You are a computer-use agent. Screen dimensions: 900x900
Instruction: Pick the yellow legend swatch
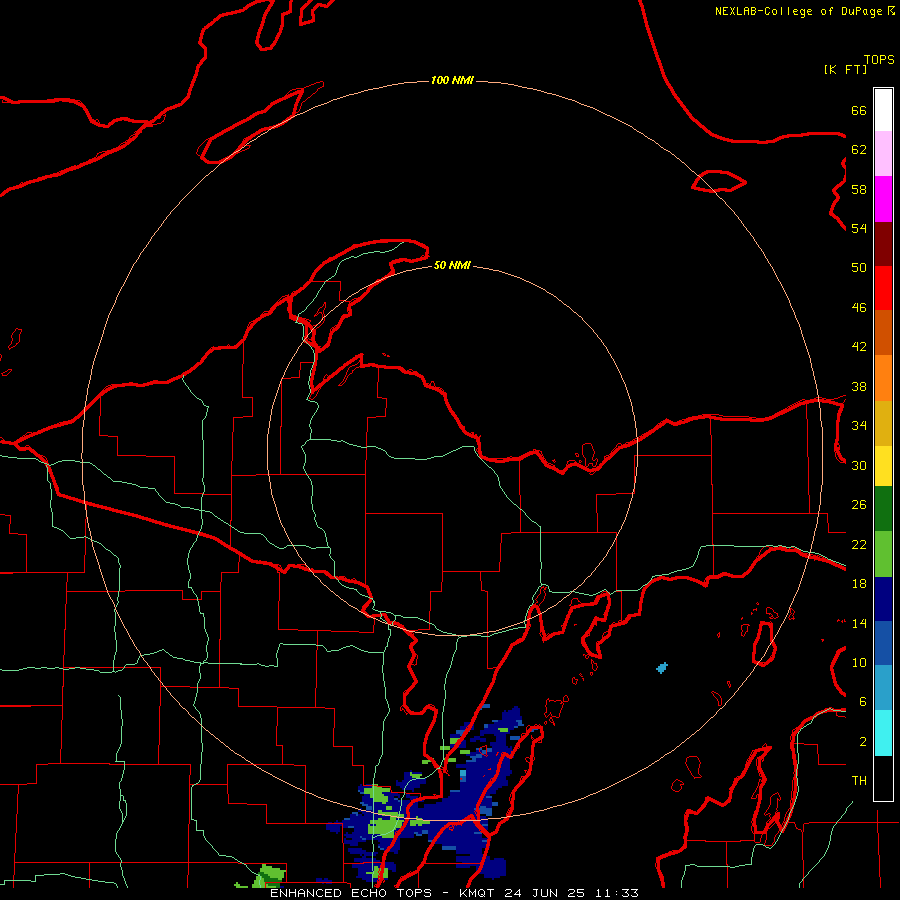pyautogui.click(x=883, y=465)
